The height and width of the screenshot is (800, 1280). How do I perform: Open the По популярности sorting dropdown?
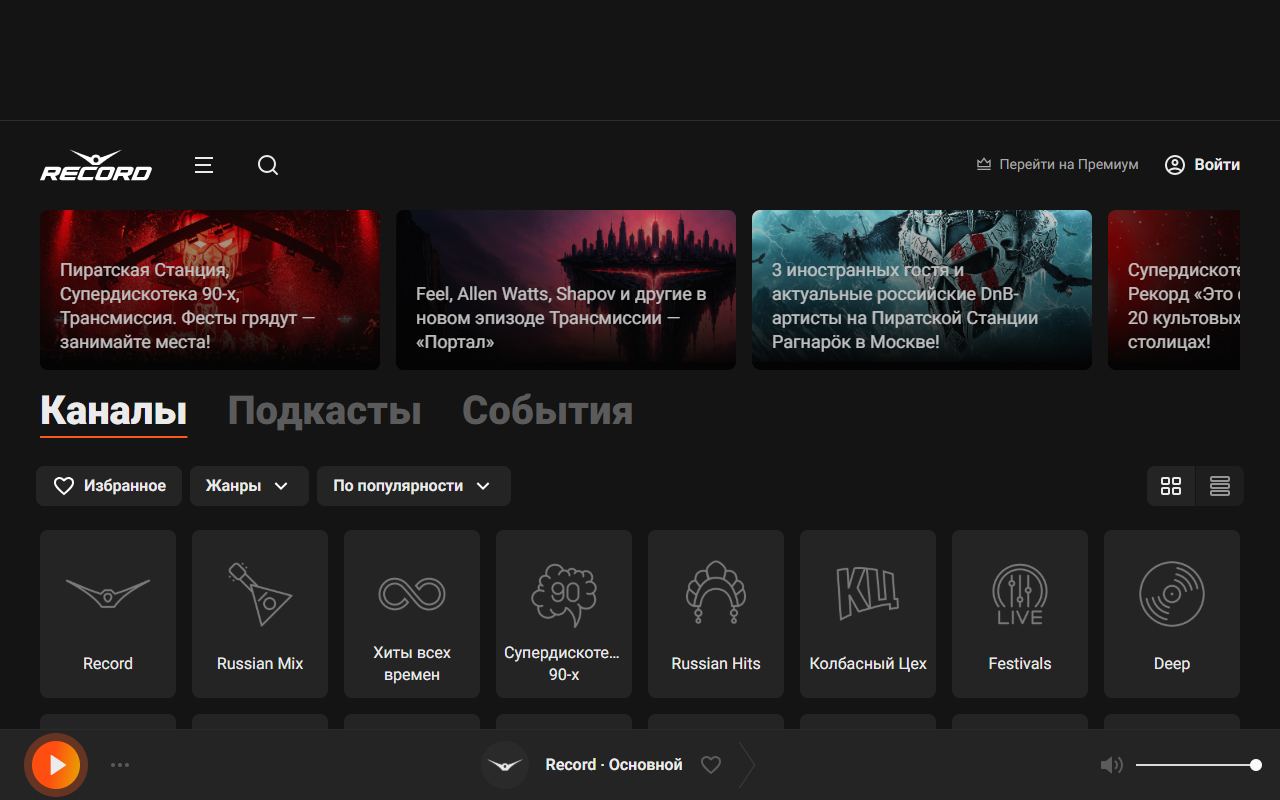point(414,486)
